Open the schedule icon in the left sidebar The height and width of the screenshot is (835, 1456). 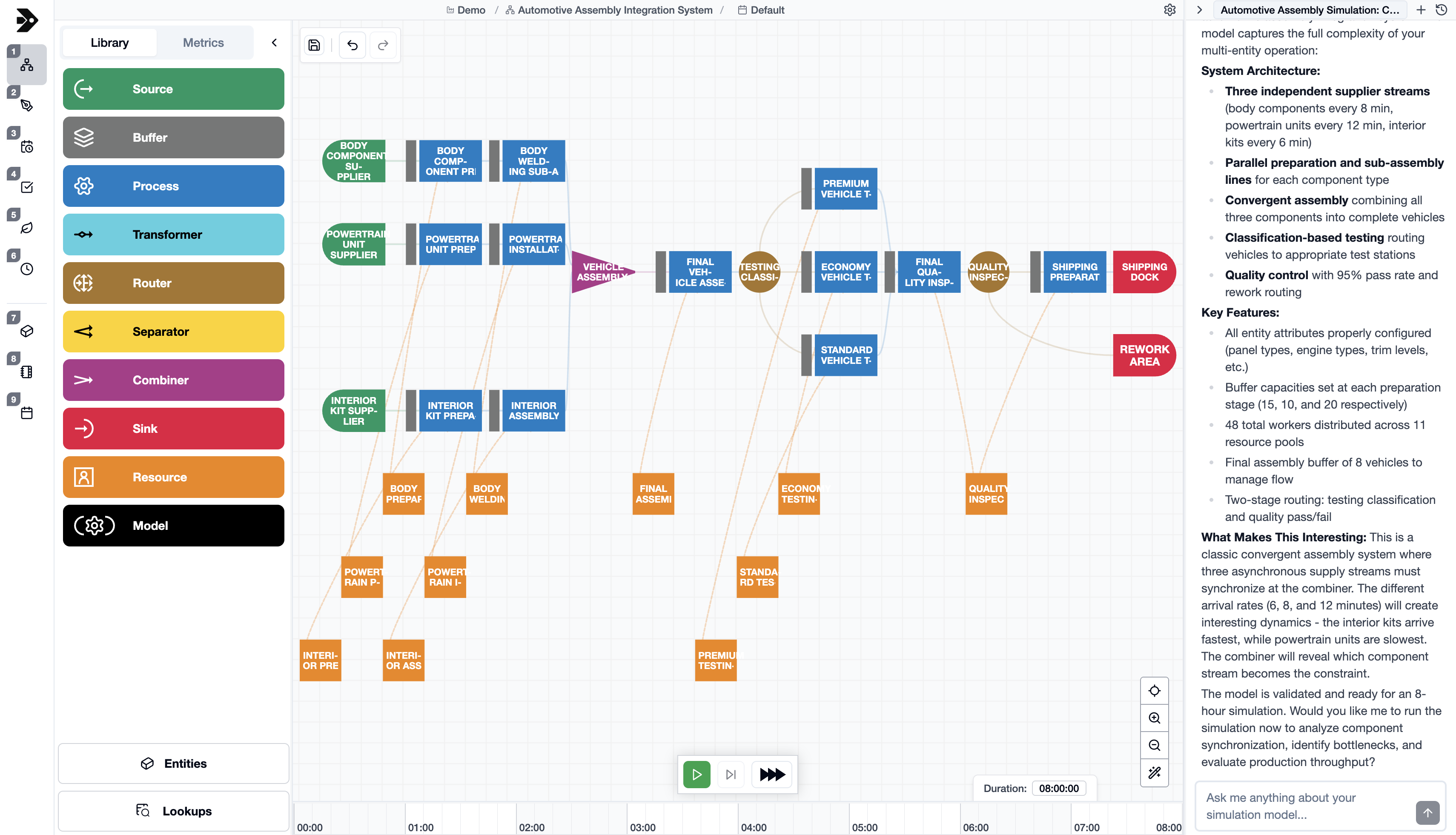coord(26,147)
